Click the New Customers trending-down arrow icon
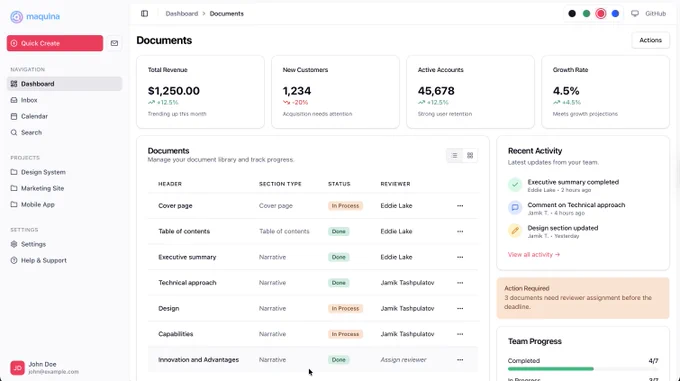680x381 pixels. tap(286, 103)
